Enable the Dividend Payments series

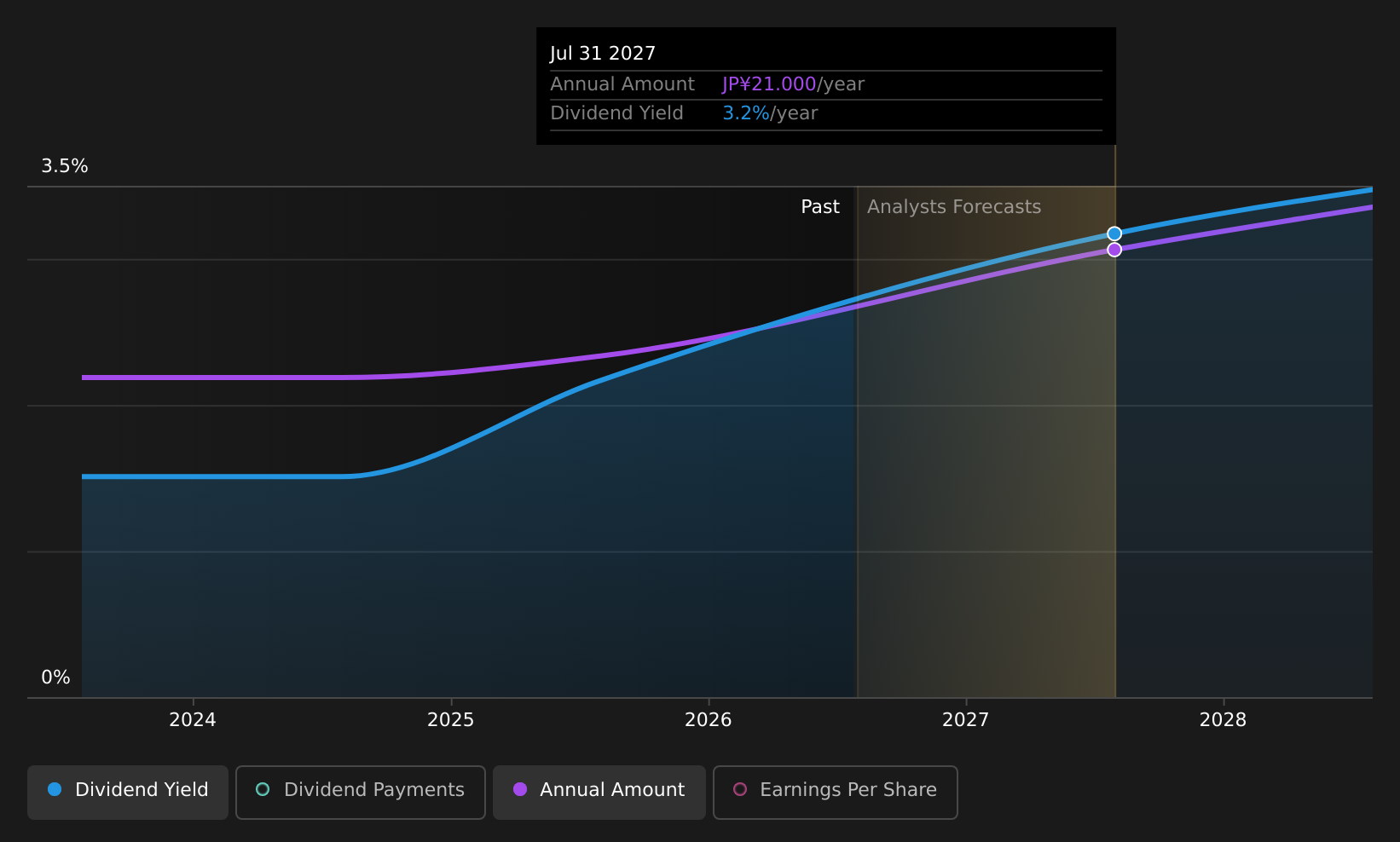click(x=361, y=792)
